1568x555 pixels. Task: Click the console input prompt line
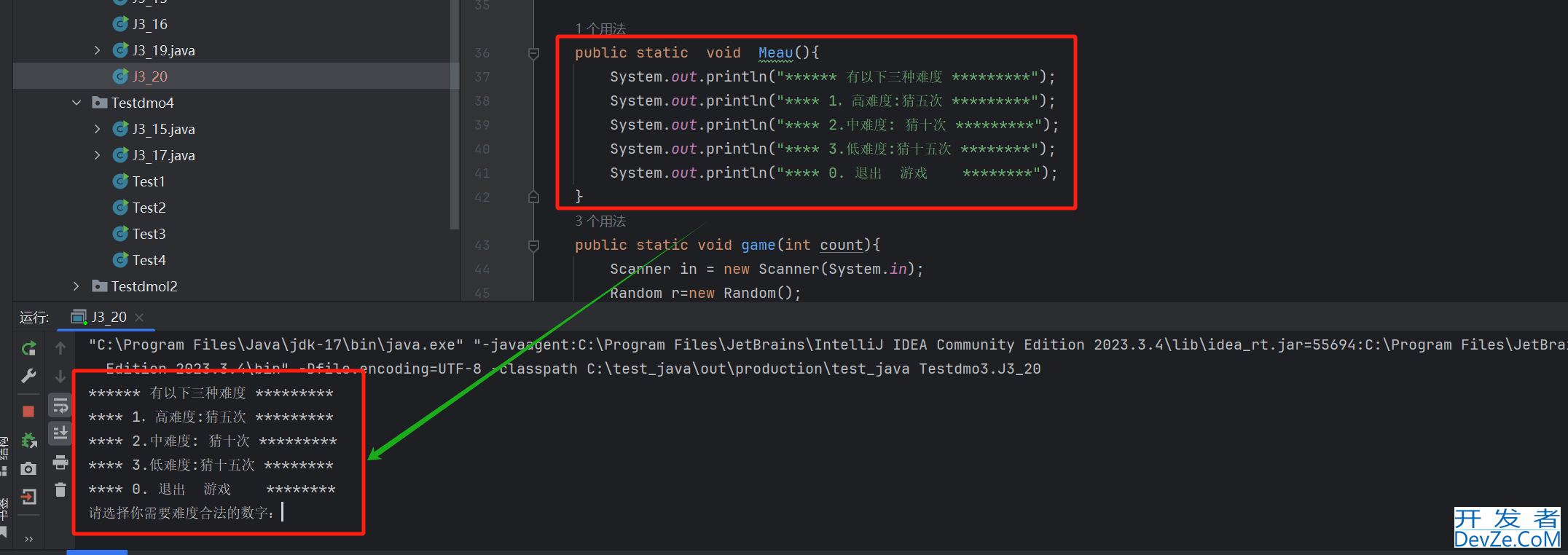(x=181, y=513)
